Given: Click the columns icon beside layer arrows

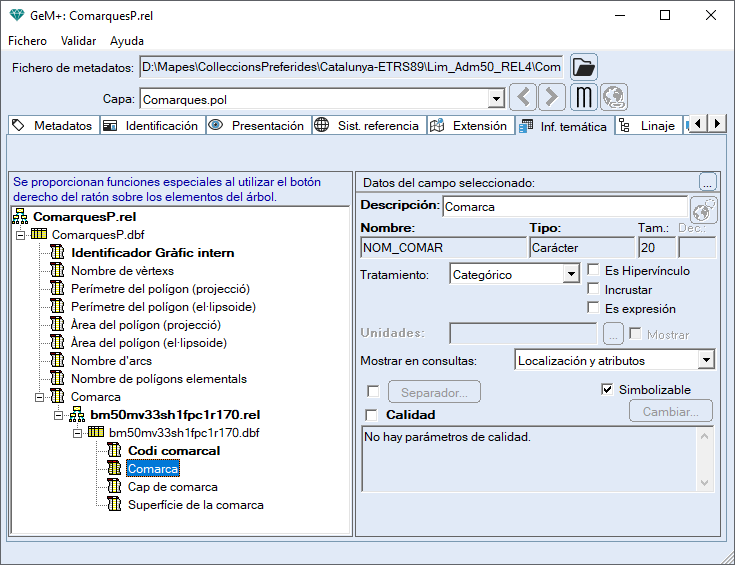Looking at the screenshot, I should 584,98.
